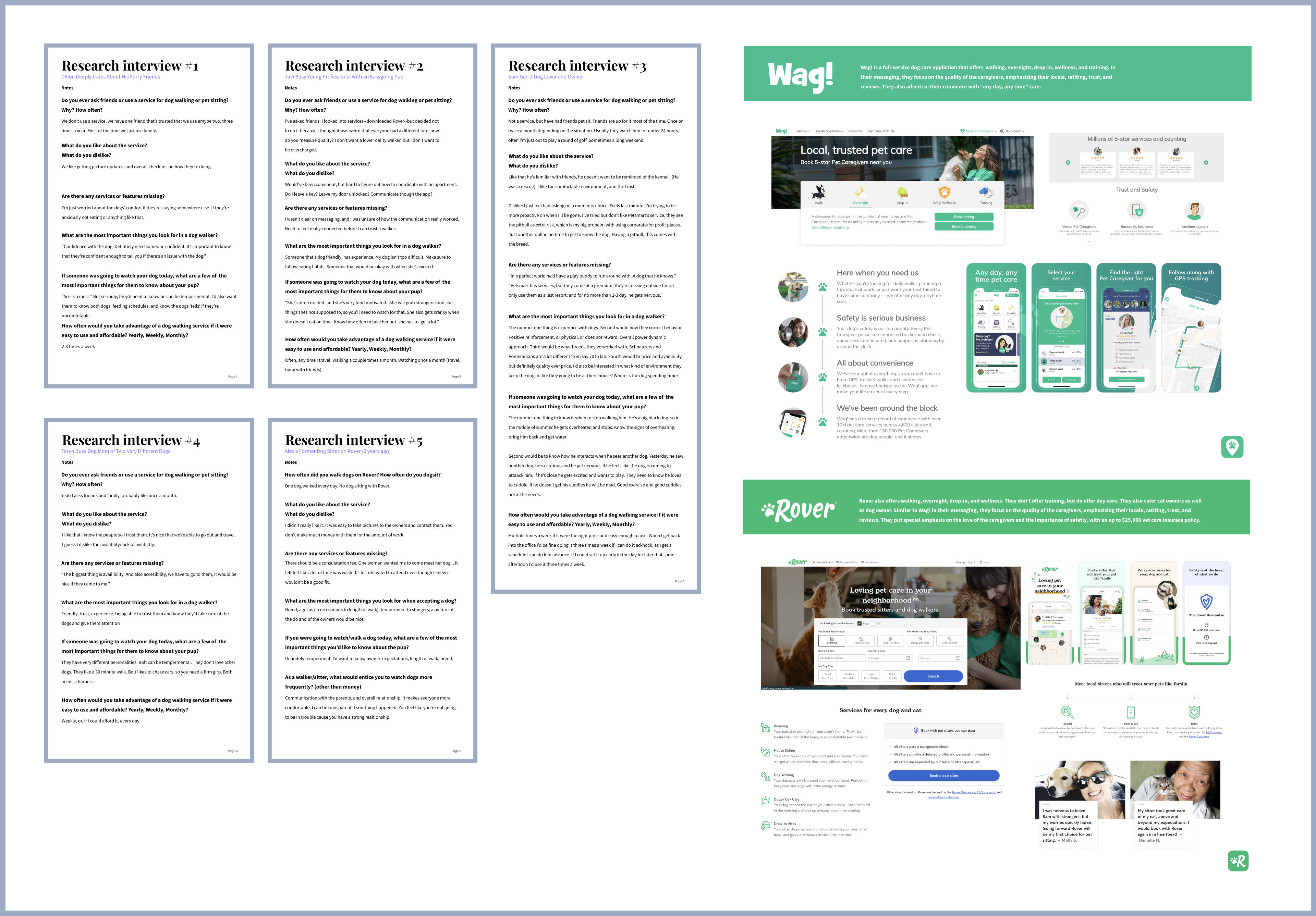Viewport: 1316px width, 916px height.
Task: Select the Walk dog service icon
Action: pyautogui.click(x=818, y=192)
